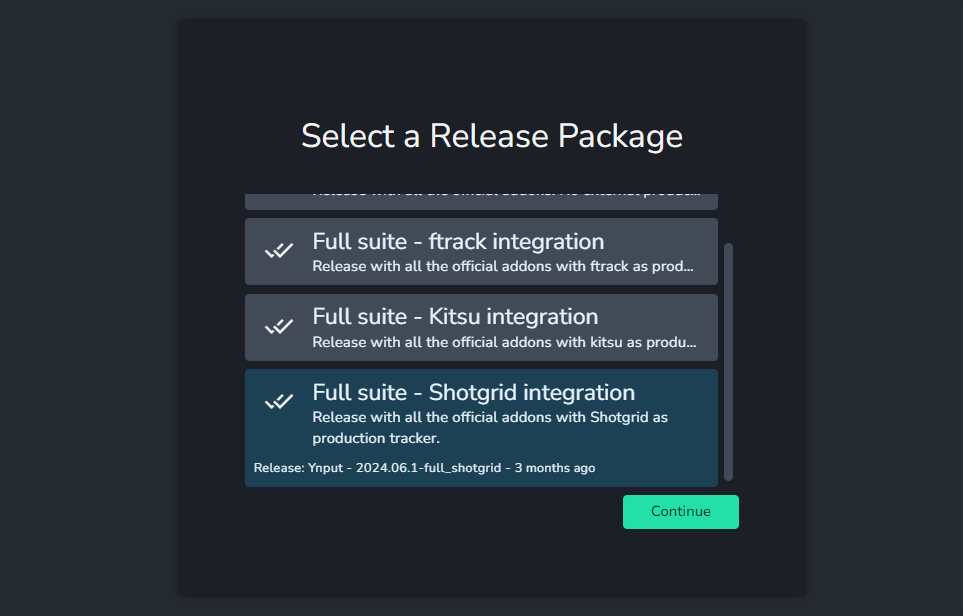Select the Full suite - ftrack integration package
The height and width of the screenshot is (616, 963).
[x=481, y=251]
